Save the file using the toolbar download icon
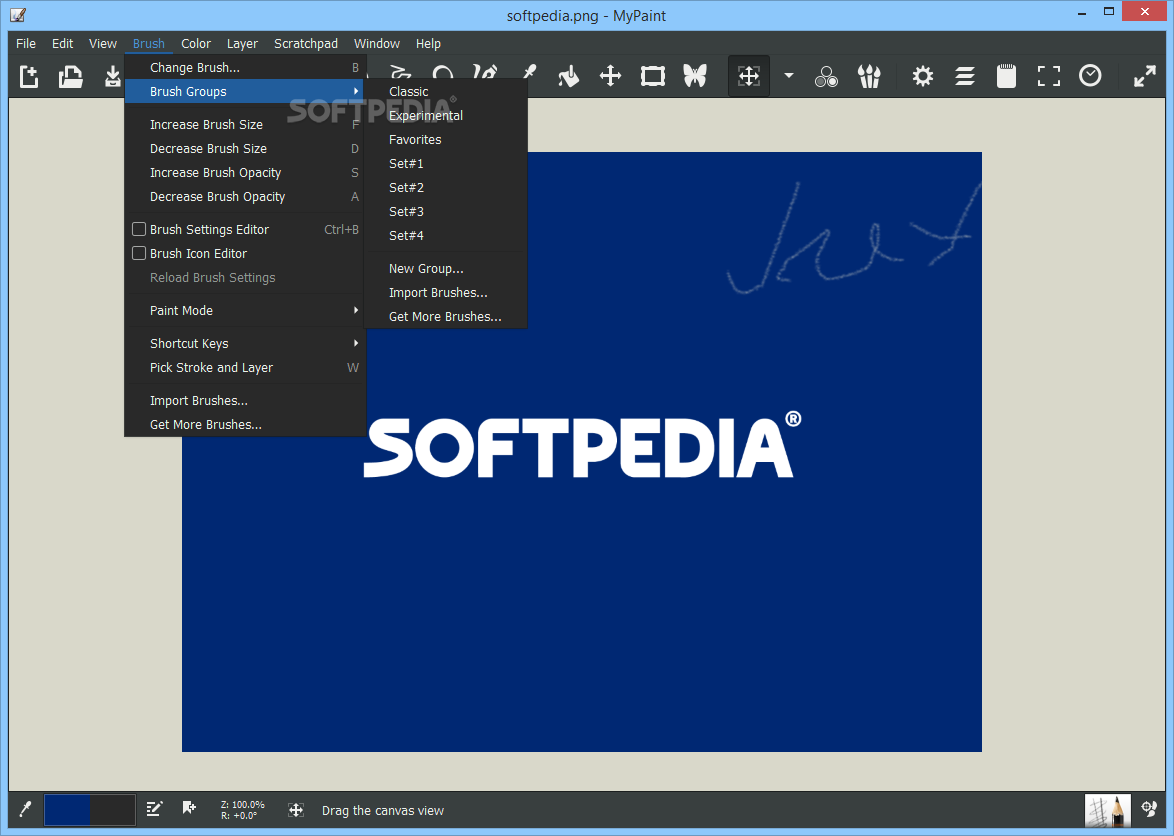 tap(112, 76)
